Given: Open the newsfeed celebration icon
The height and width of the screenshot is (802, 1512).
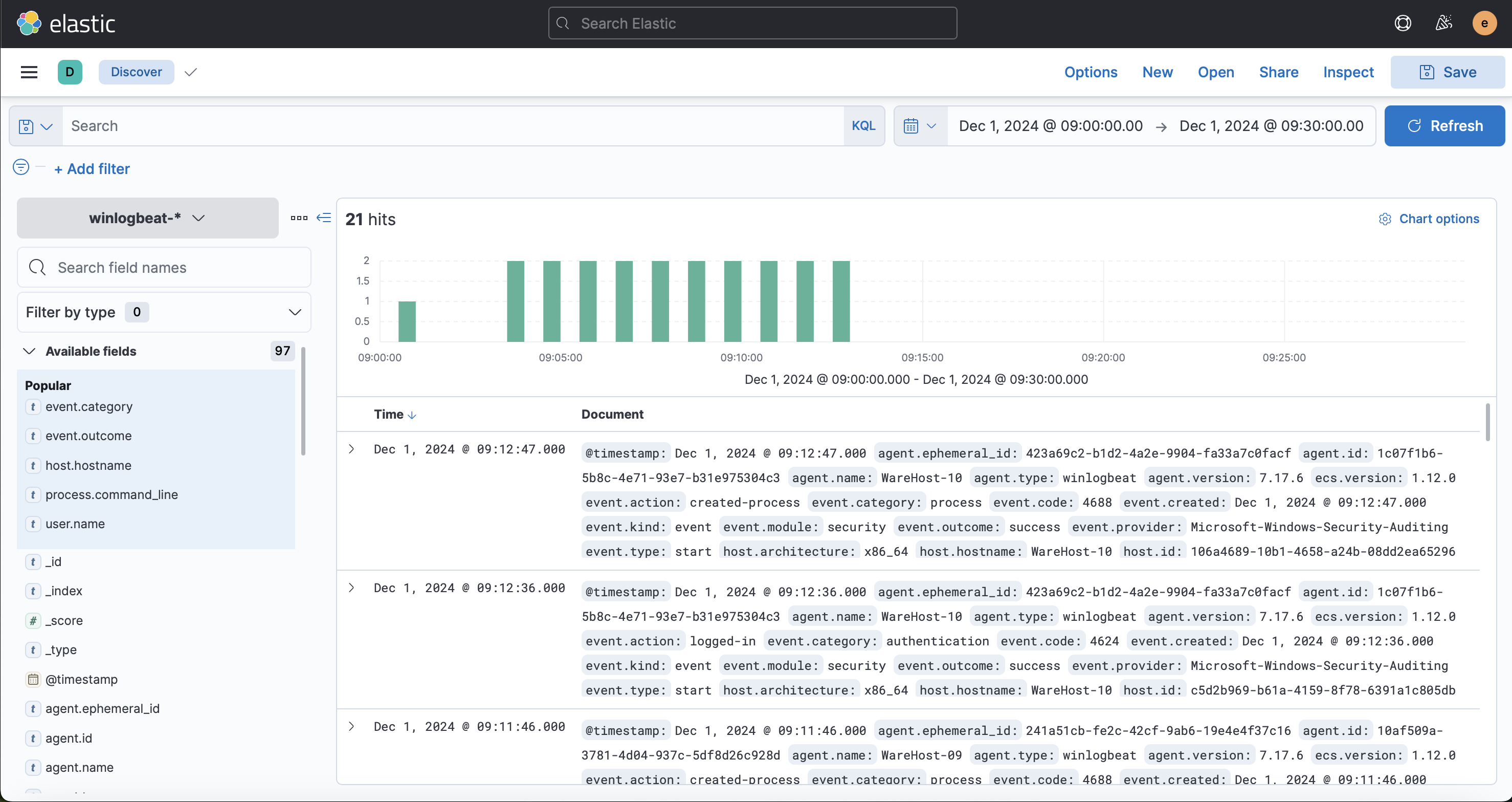Looking at the screenshot, I should (1443, 24).
